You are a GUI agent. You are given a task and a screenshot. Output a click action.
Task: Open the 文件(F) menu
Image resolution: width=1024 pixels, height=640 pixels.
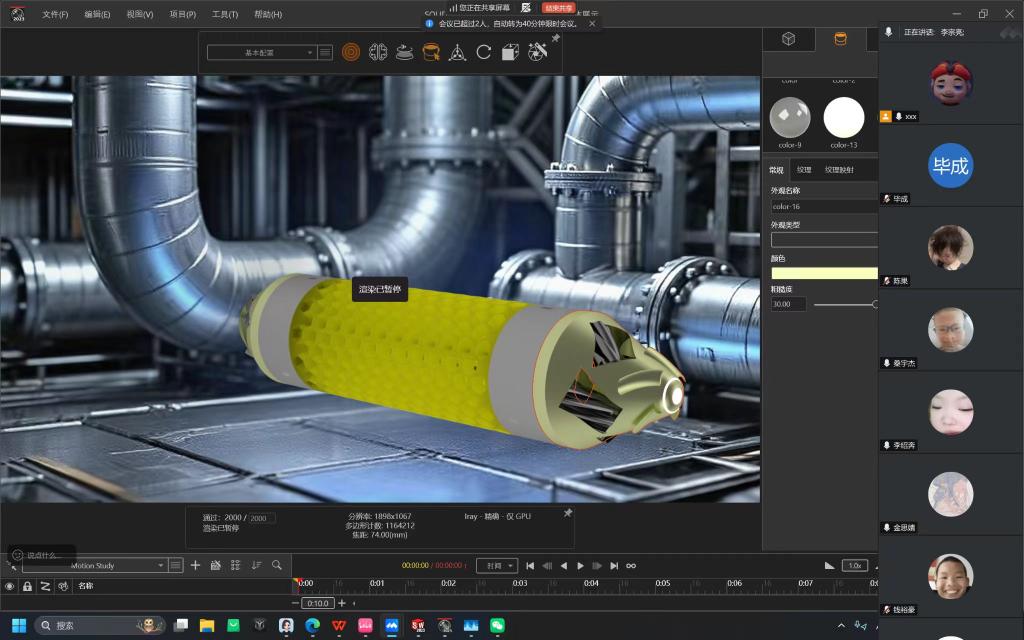[x=55, y=14]
